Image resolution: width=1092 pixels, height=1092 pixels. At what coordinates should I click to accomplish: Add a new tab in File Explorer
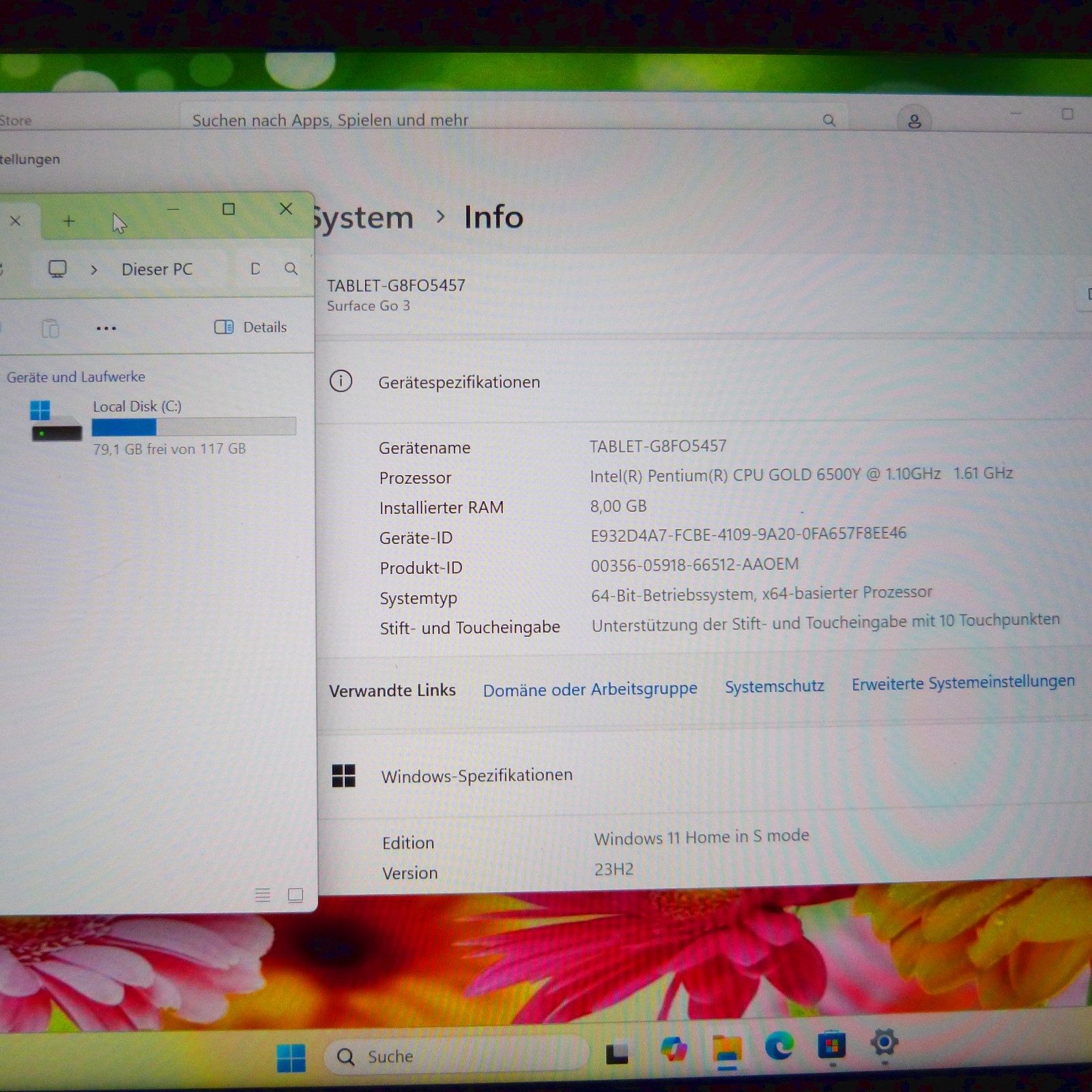click(x=69, y=221)
